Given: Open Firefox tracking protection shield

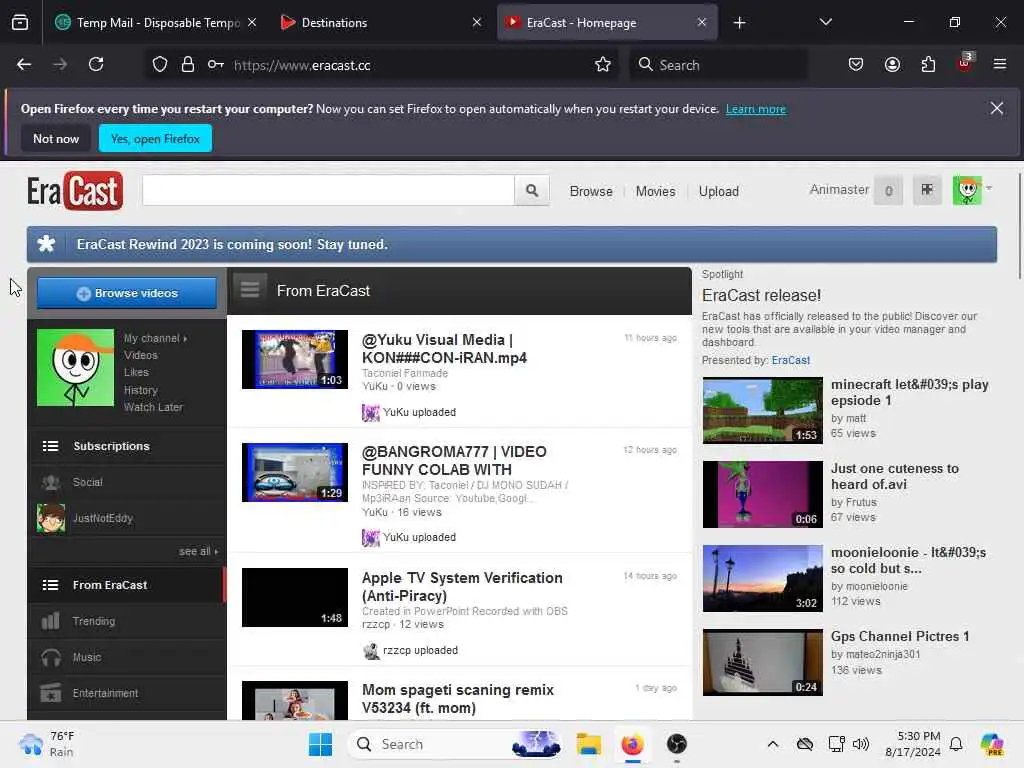Looking at the screenshot, I should 160,65.
